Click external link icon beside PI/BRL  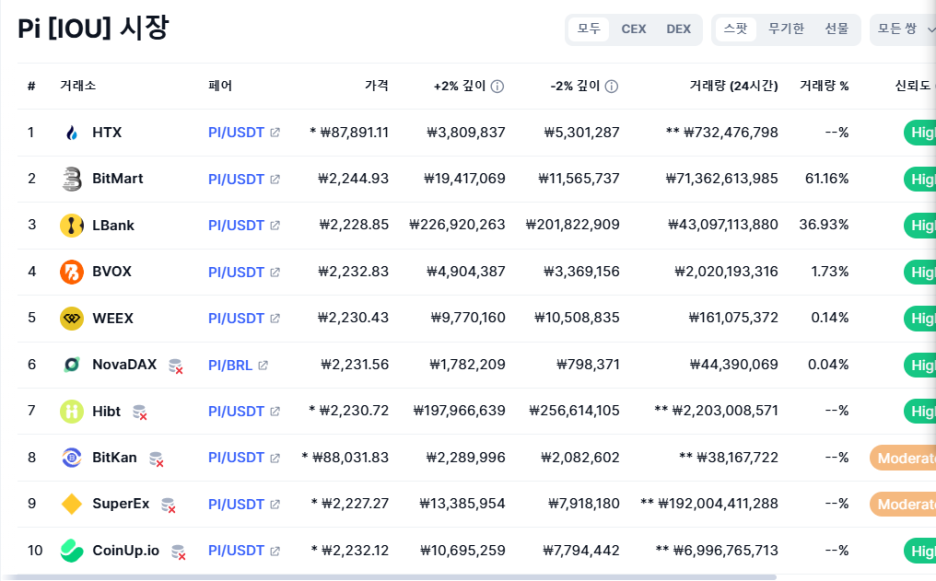(x=263, y=365)
